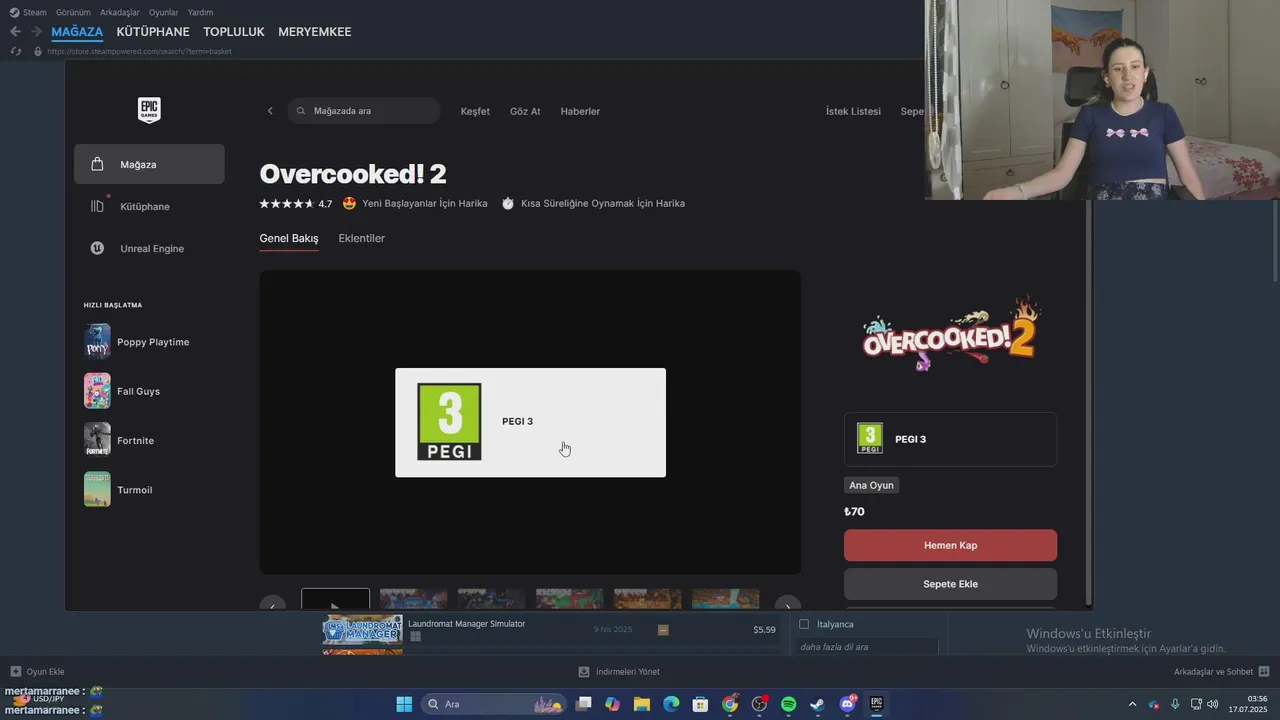Click the volume tray icon
This screenshot has width=1280, height=720.
tap(1213, 704)
